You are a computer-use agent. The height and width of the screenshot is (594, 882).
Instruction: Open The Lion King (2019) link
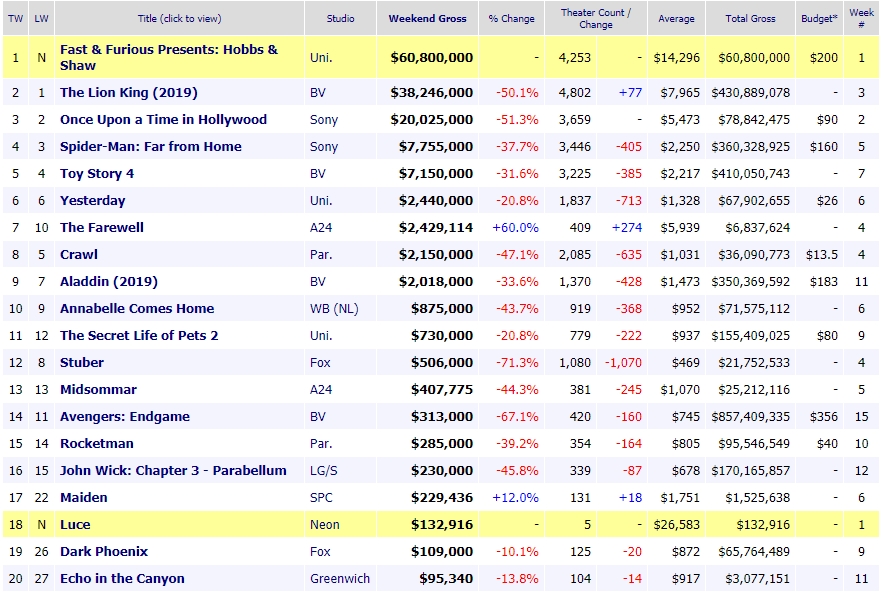pyautogui.click(x=129, y=93)
